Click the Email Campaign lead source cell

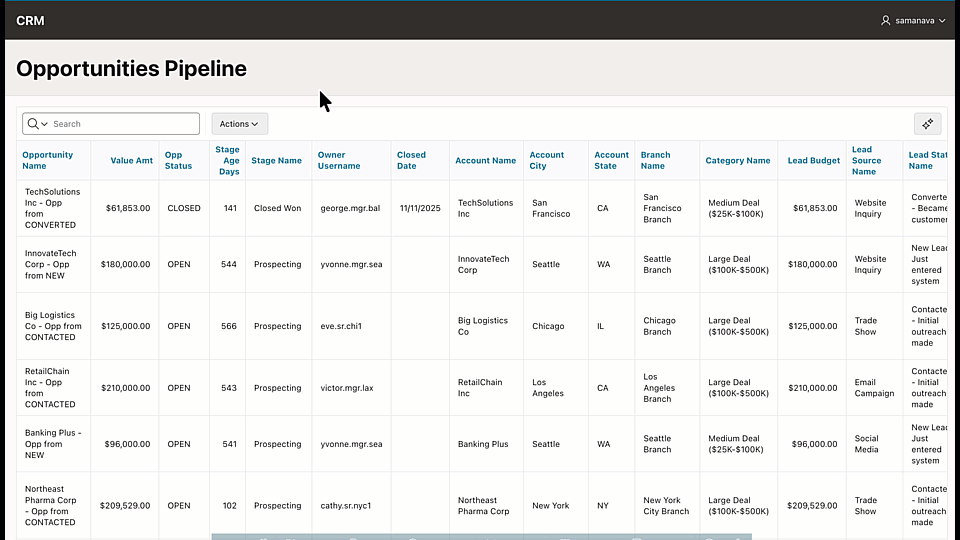[874, 388]
